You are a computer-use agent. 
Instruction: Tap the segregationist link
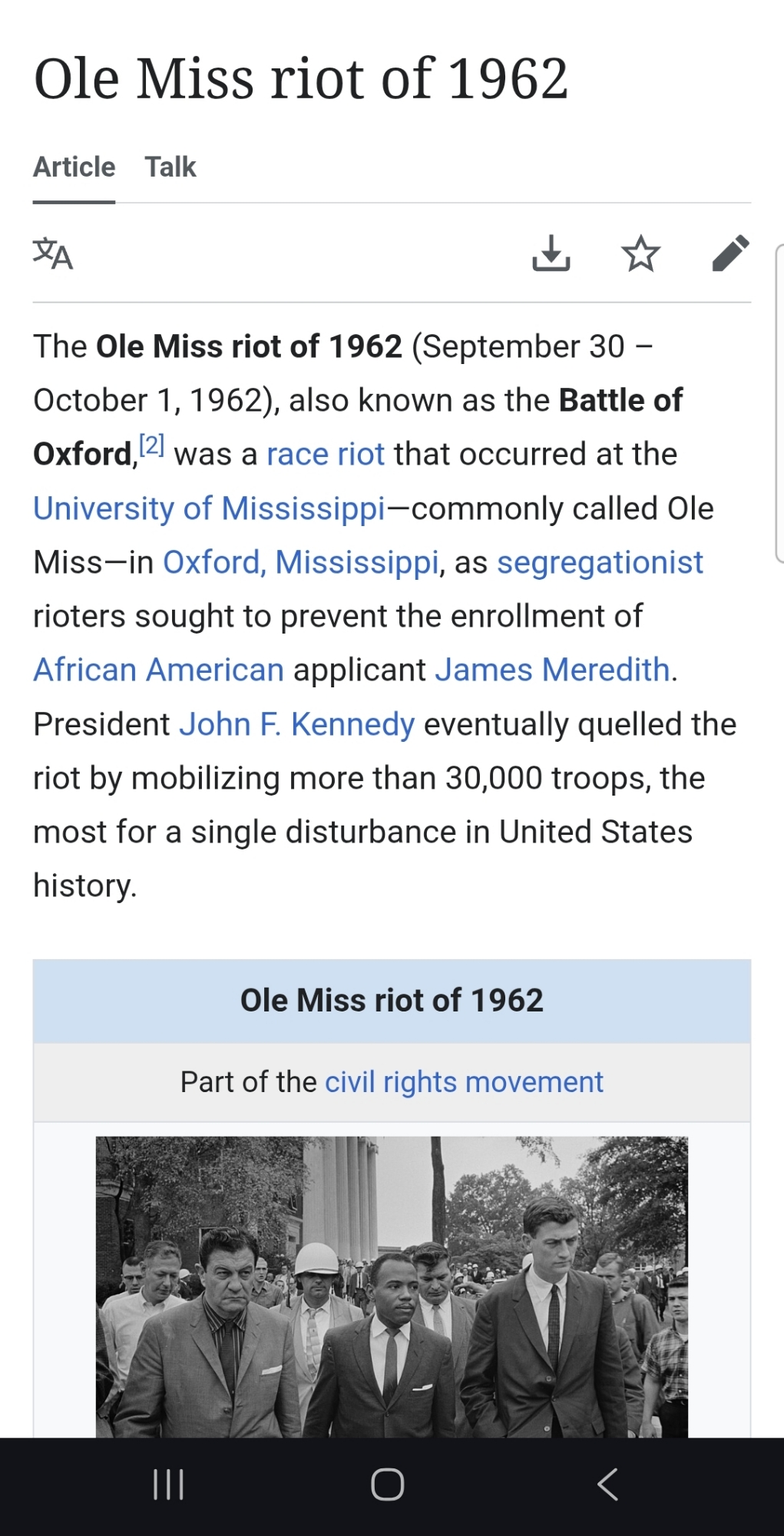(600, 562)
